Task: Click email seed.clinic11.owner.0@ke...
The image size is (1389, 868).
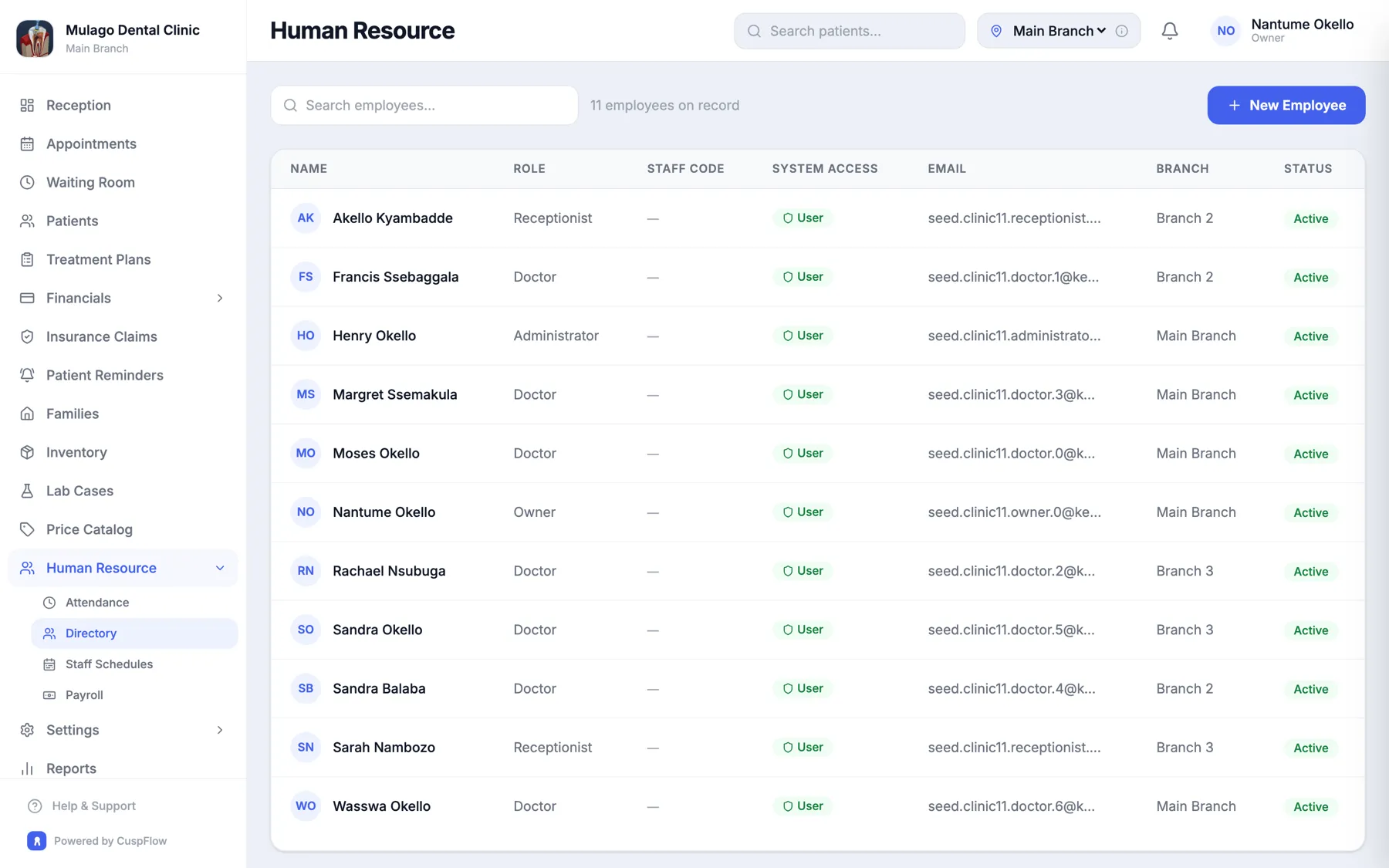Action: [x=1014, y=512]
